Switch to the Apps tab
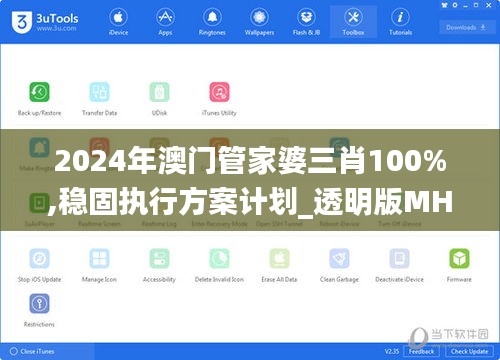Image resolution: width=500 pixels, height=360 pixels. [165, 22]
